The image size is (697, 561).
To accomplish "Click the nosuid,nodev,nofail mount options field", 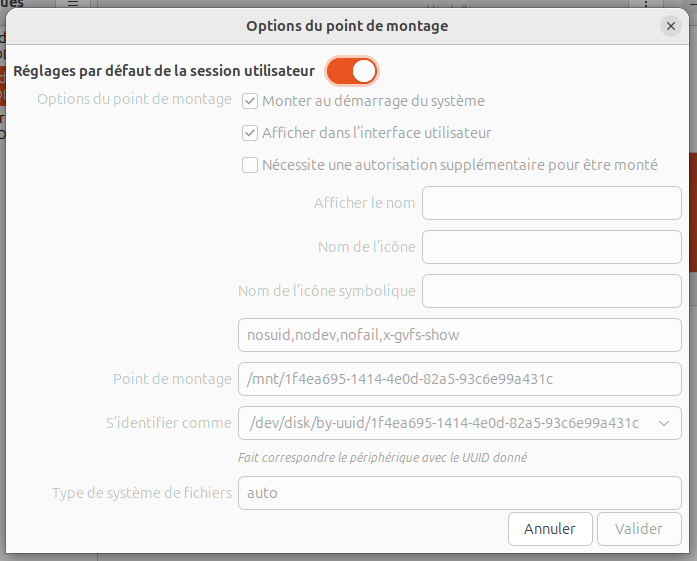I will click(x=459, y=335).
